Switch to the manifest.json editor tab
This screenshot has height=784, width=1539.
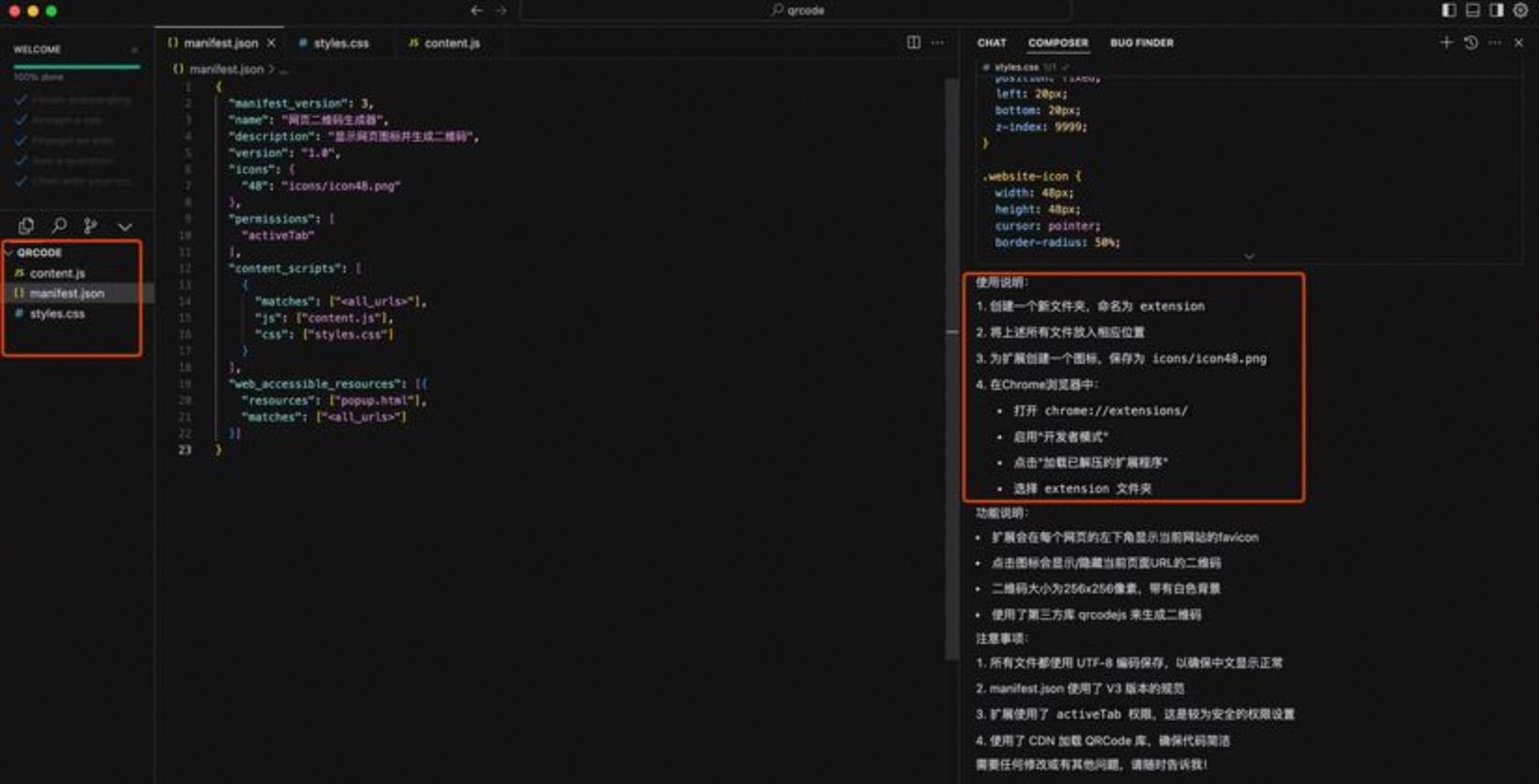pyautogui.click(x=220, y=43)
